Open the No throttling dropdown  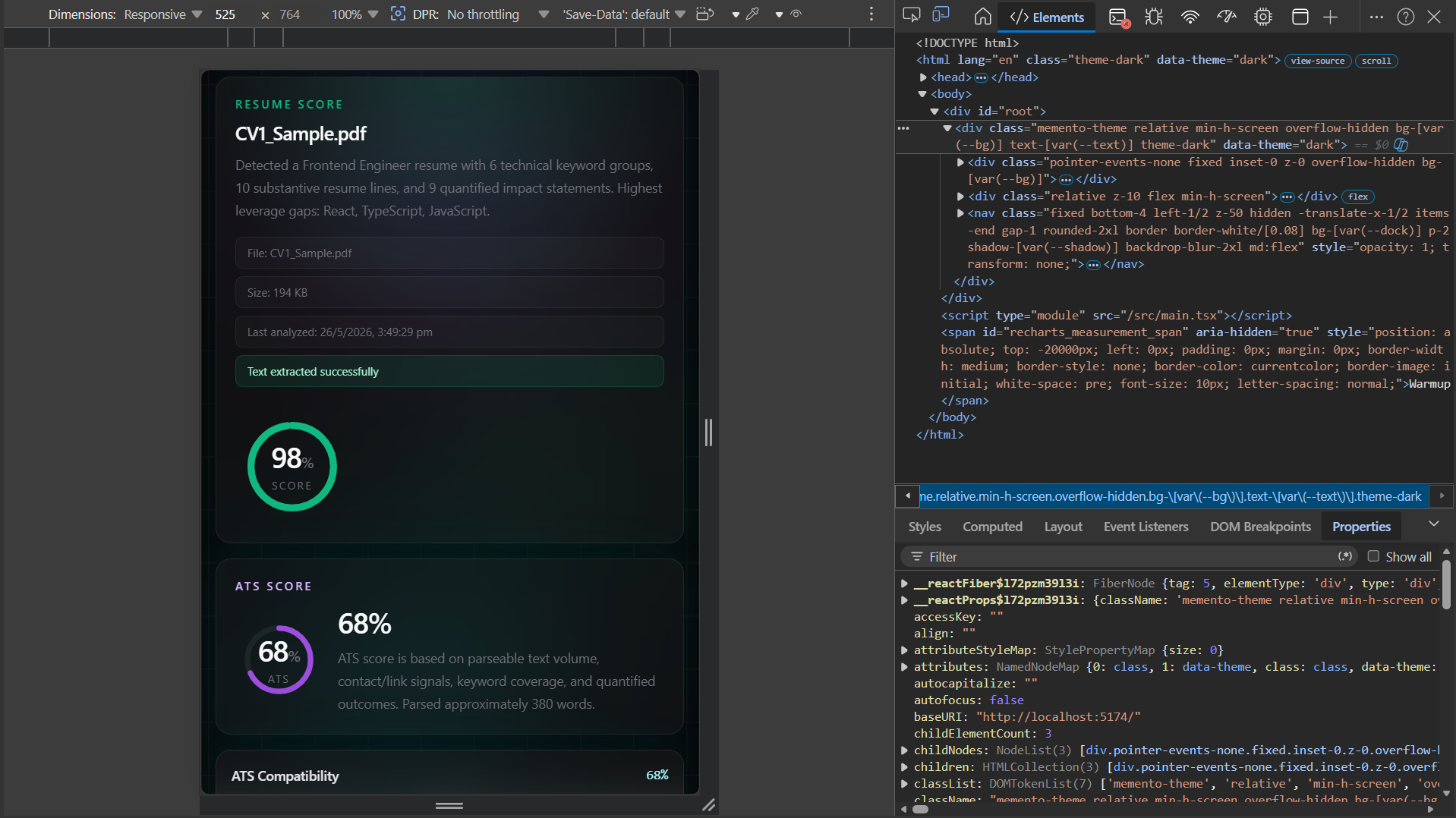497,14
